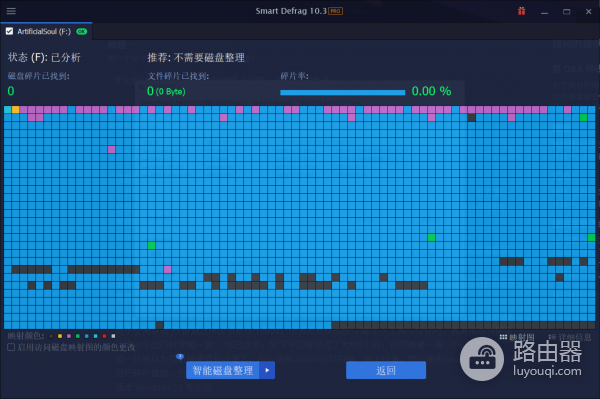Click the 0.00 % fragmentation value
Image resolution: width=600 pixels, height=399 pixels.
click(x=431, y=91)
